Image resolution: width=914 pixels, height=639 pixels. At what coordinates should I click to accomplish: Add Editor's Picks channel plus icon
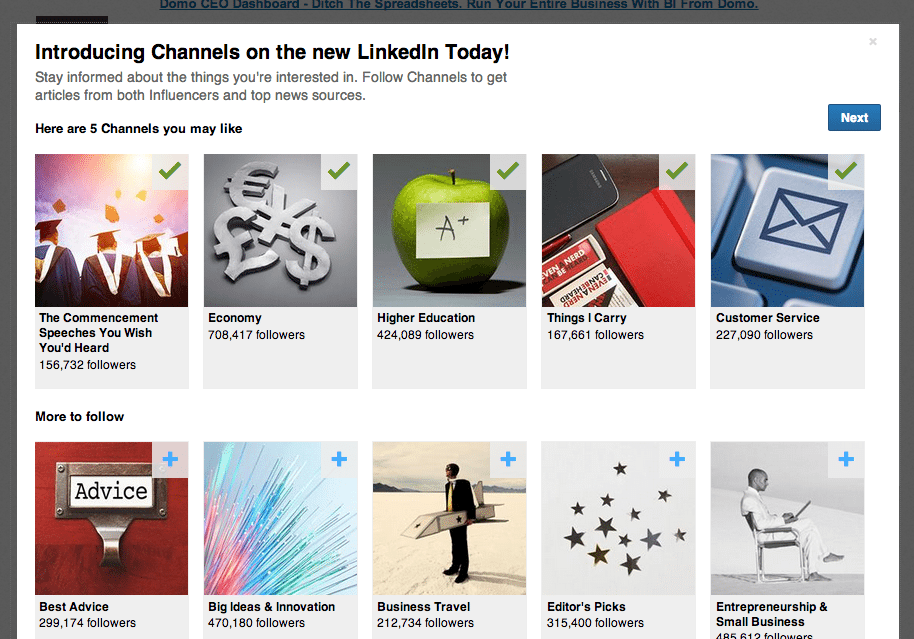pyautogui.click(x=677, y=459)
